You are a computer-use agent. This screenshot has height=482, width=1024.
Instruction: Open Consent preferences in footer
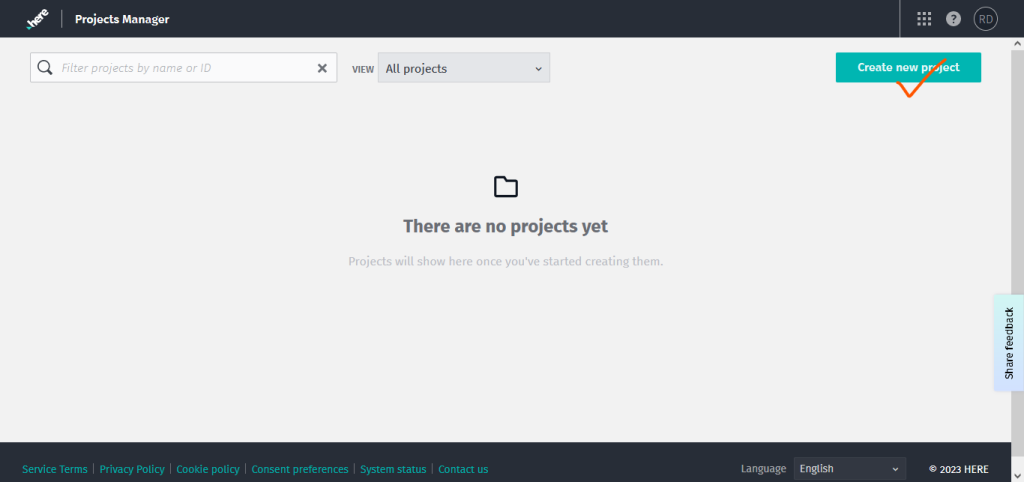click(300, 469)
